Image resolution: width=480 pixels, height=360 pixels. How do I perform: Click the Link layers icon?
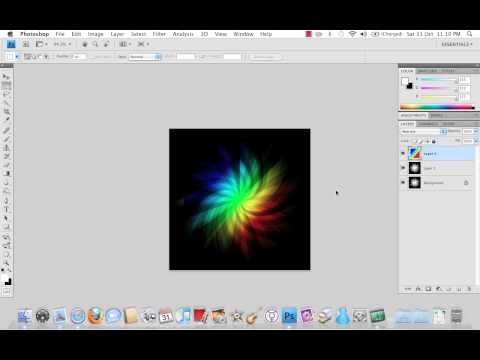[408, 289]
